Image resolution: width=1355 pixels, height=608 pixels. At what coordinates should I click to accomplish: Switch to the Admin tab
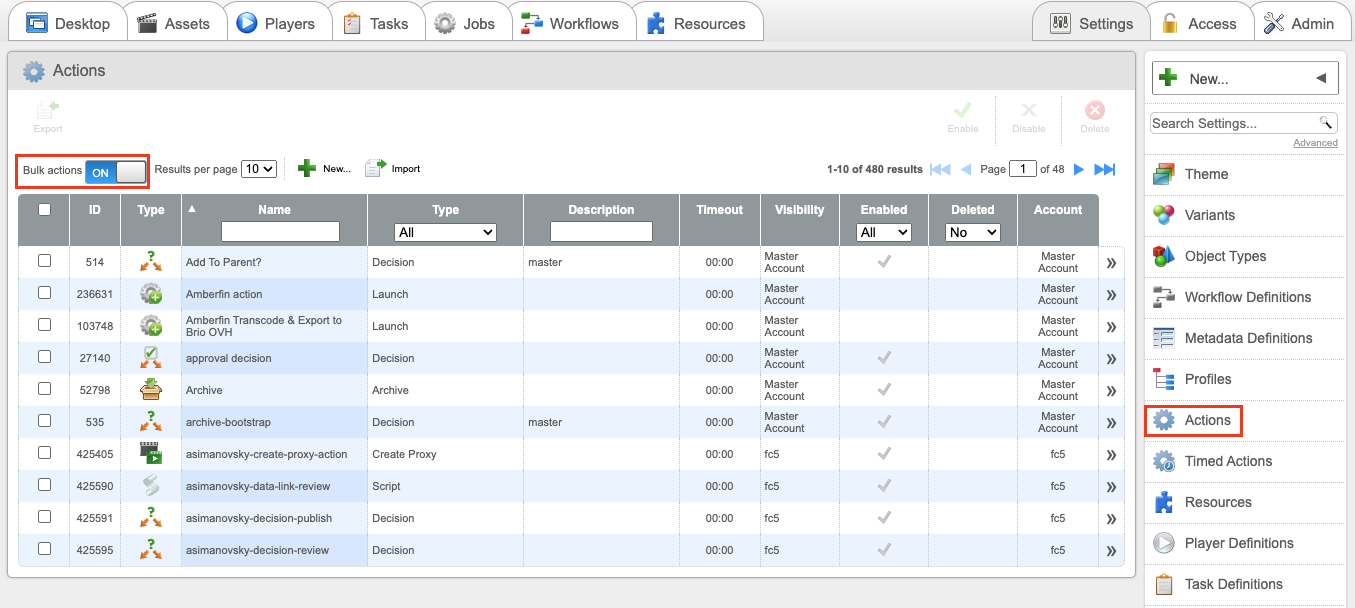(x=1300, y=23)
